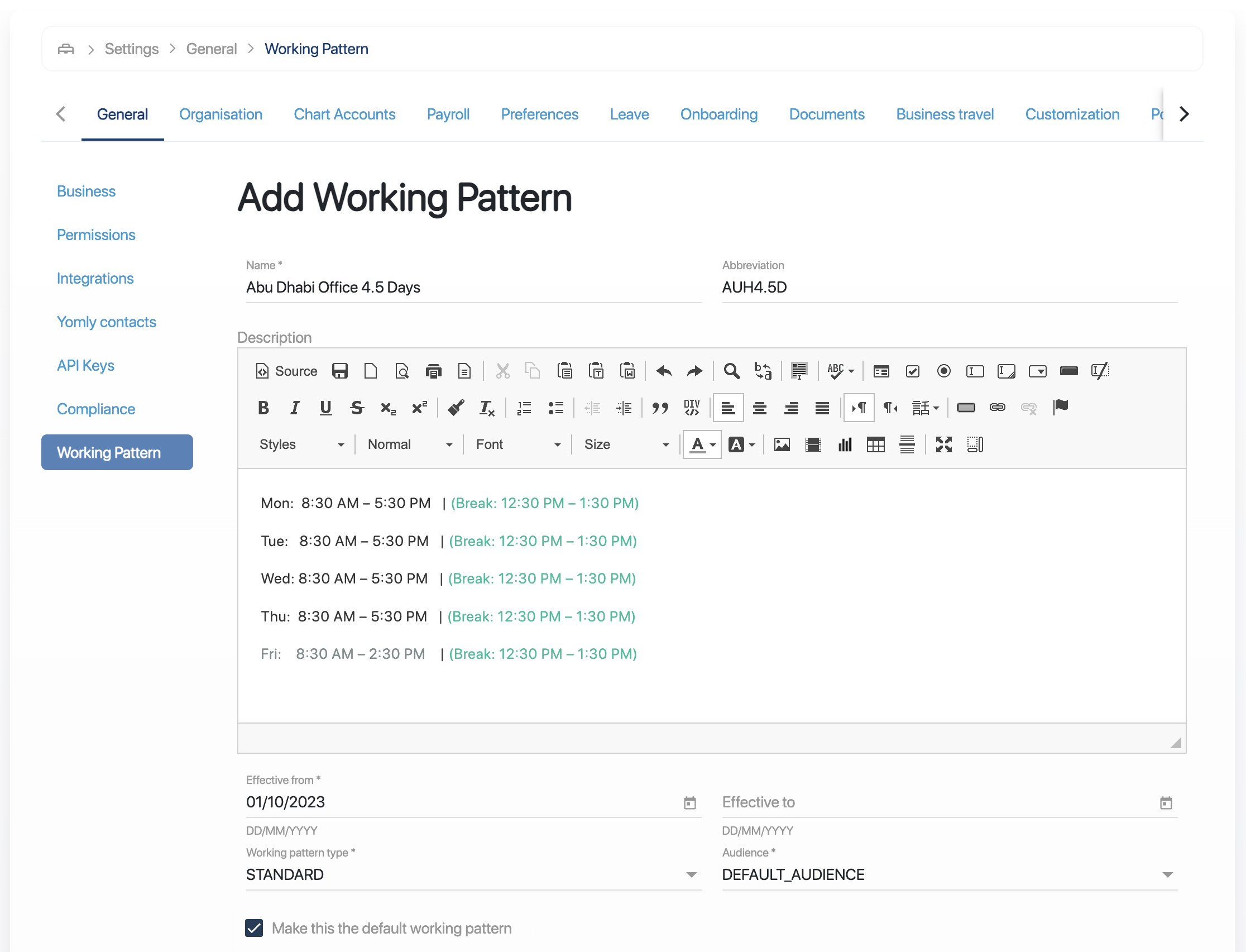This screenshot has width=1246, height=952.
Task: Toggle default working pattern checkbox
Action: [254, 927]
